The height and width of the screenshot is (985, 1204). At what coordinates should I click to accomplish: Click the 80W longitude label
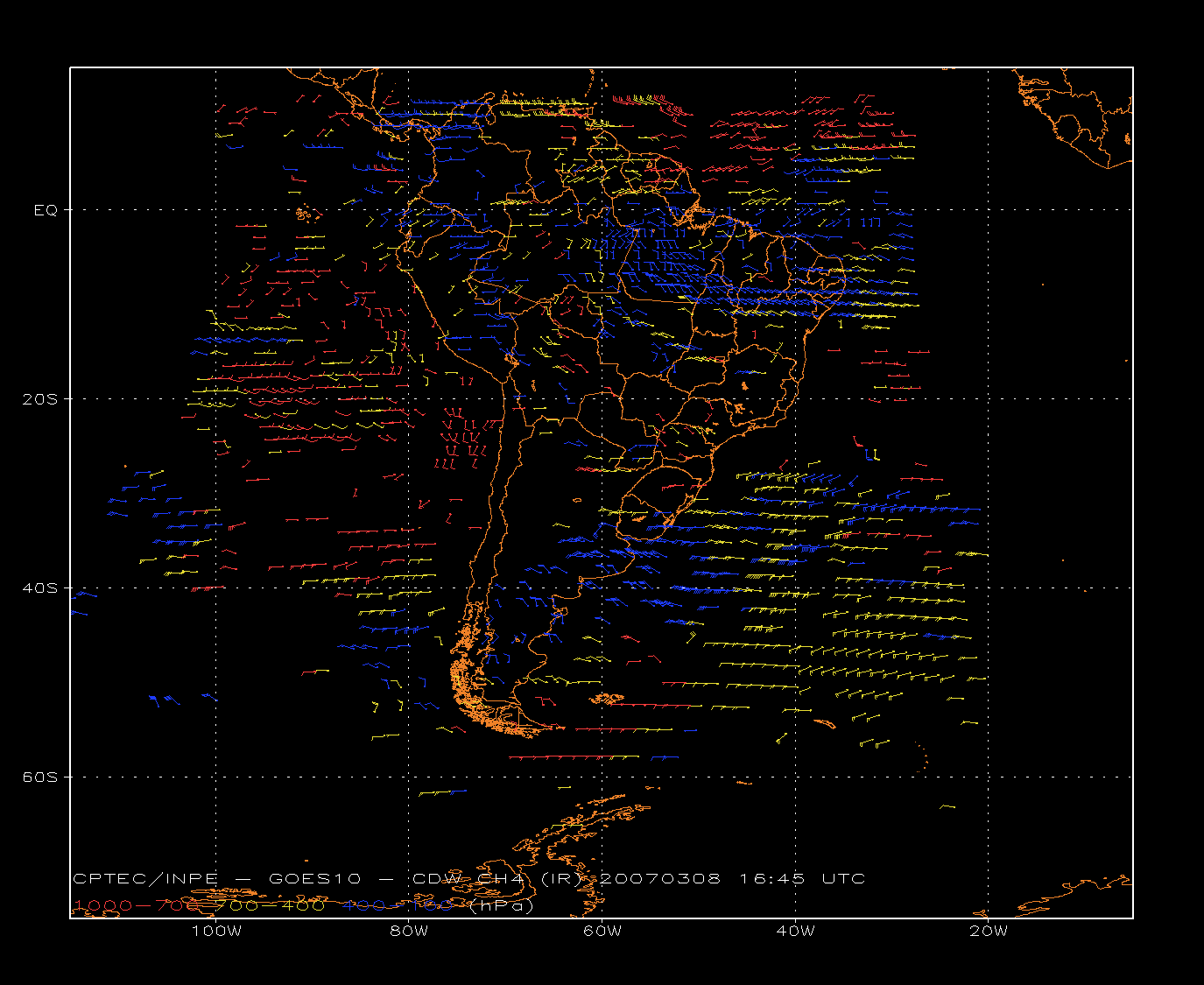tap(410, 932)
